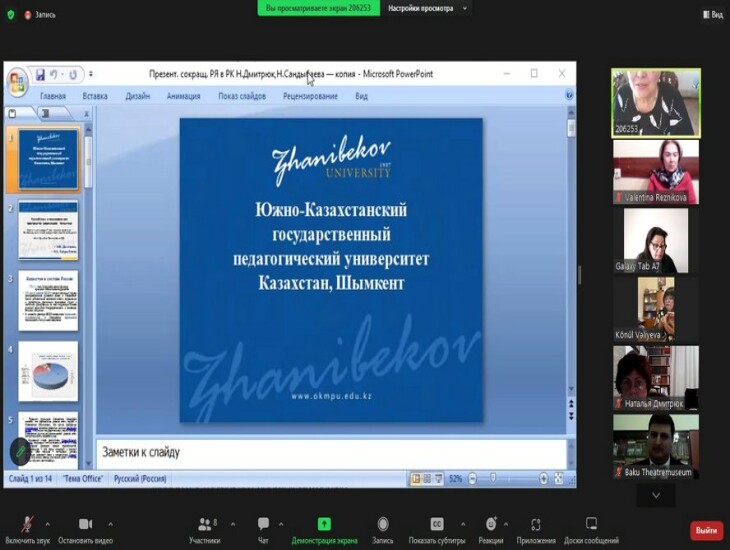Unmute microphone with Включить звук

(27, 530)
